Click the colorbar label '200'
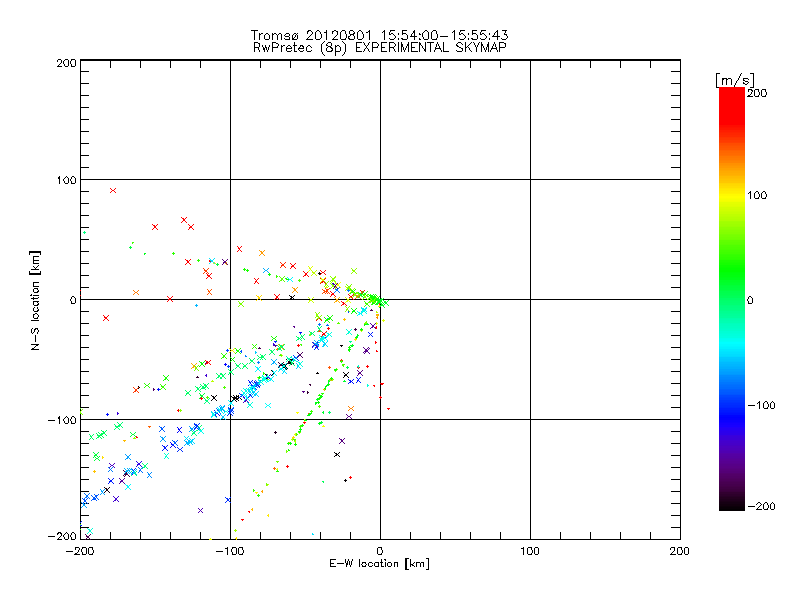This screenshot has width=800, height=600. [x=757, y=93]
